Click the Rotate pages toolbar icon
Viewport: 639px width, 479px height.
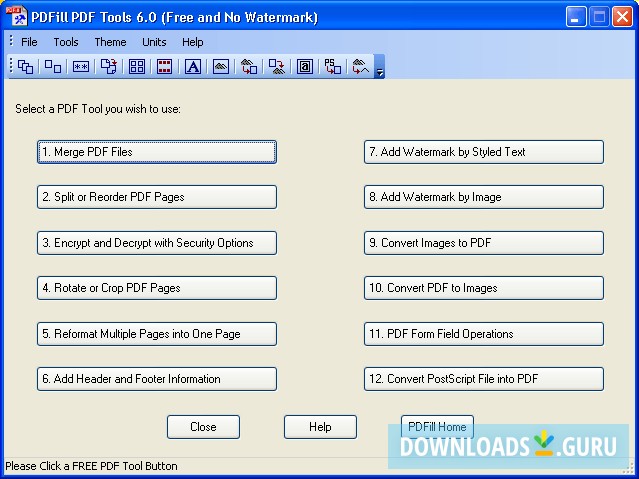109,66
